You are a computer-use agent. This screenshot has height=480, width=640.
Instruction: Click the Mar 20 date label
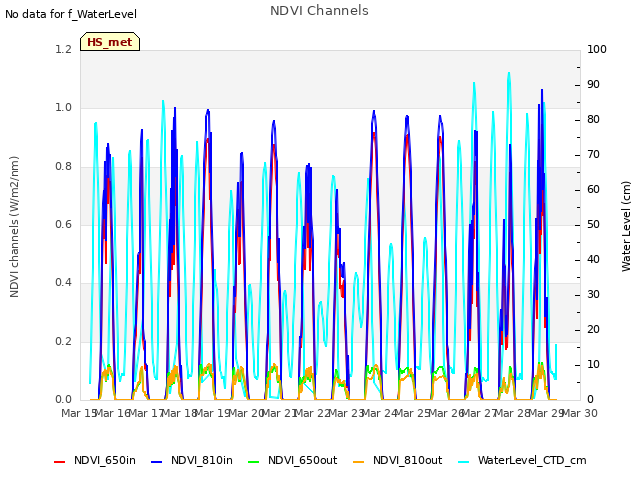coord(246,413)
